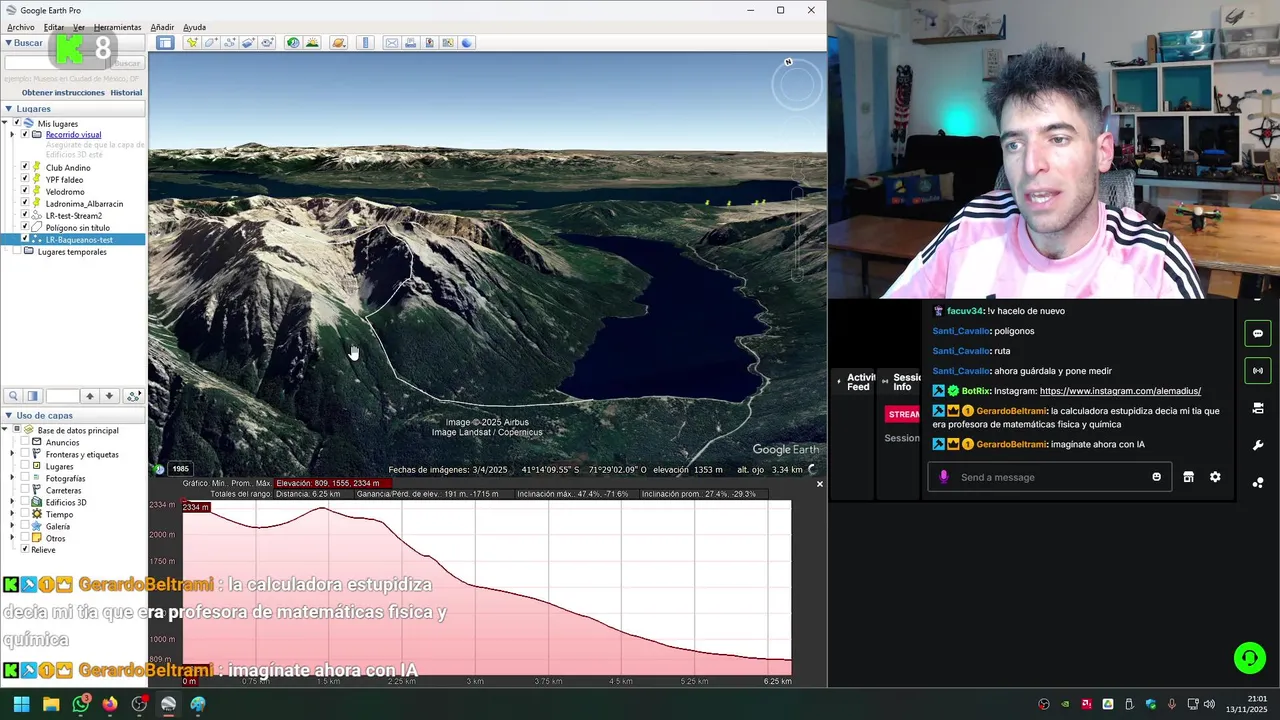Disable the Relieve layer checkbox
This screenshot has height=720, width=1280.
25,550
